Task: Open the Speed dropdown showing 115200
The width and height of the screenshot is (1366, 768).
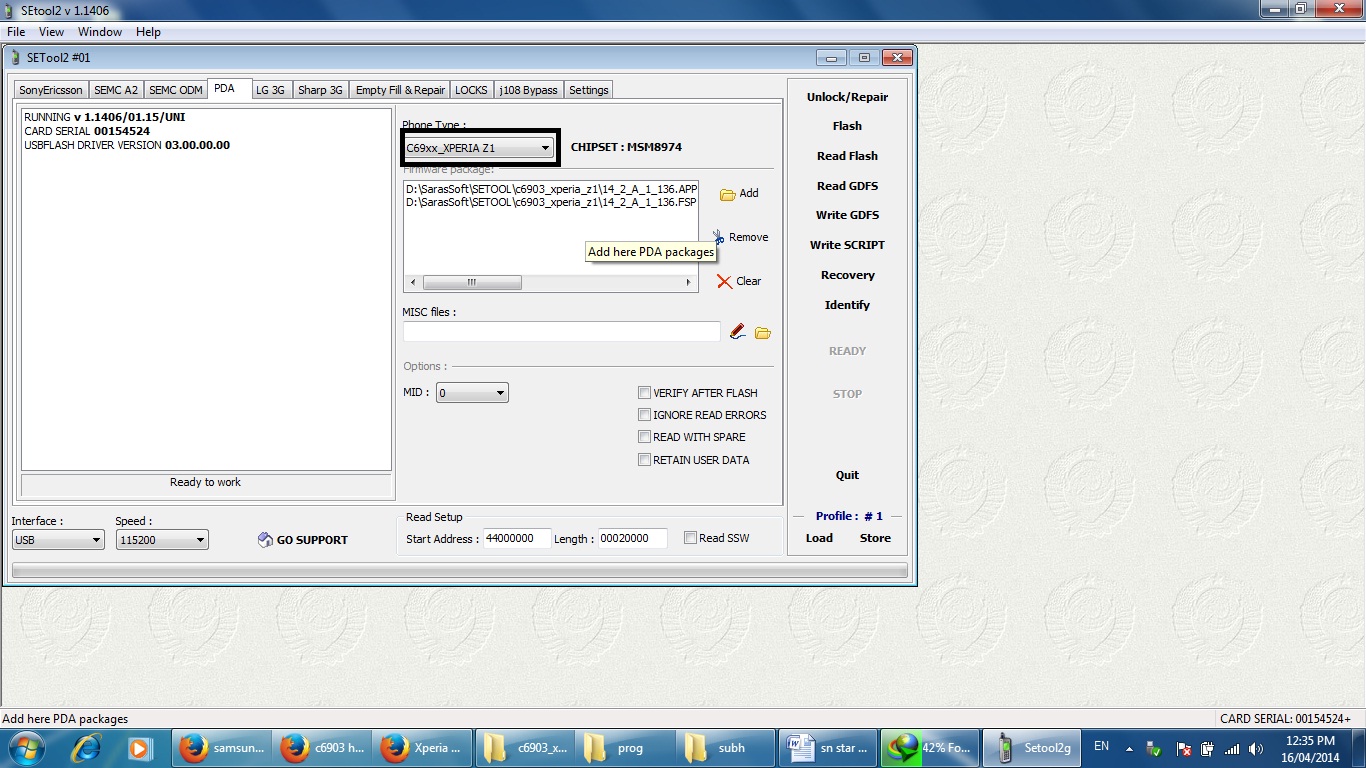Action: tap(162, 540)
